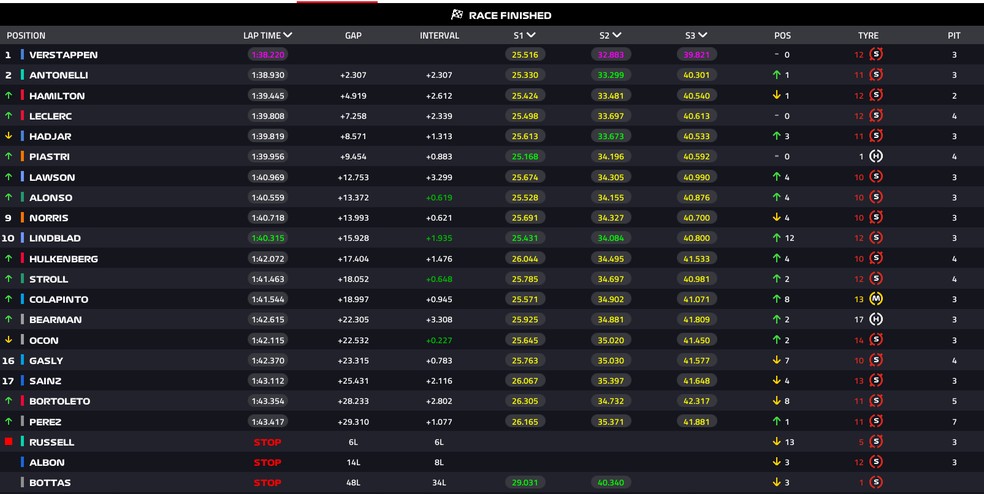The height and width of the screenshot is (494, 984).
Task: Click Hadjar's green S2 time 33.673
Action: point(611,136)
